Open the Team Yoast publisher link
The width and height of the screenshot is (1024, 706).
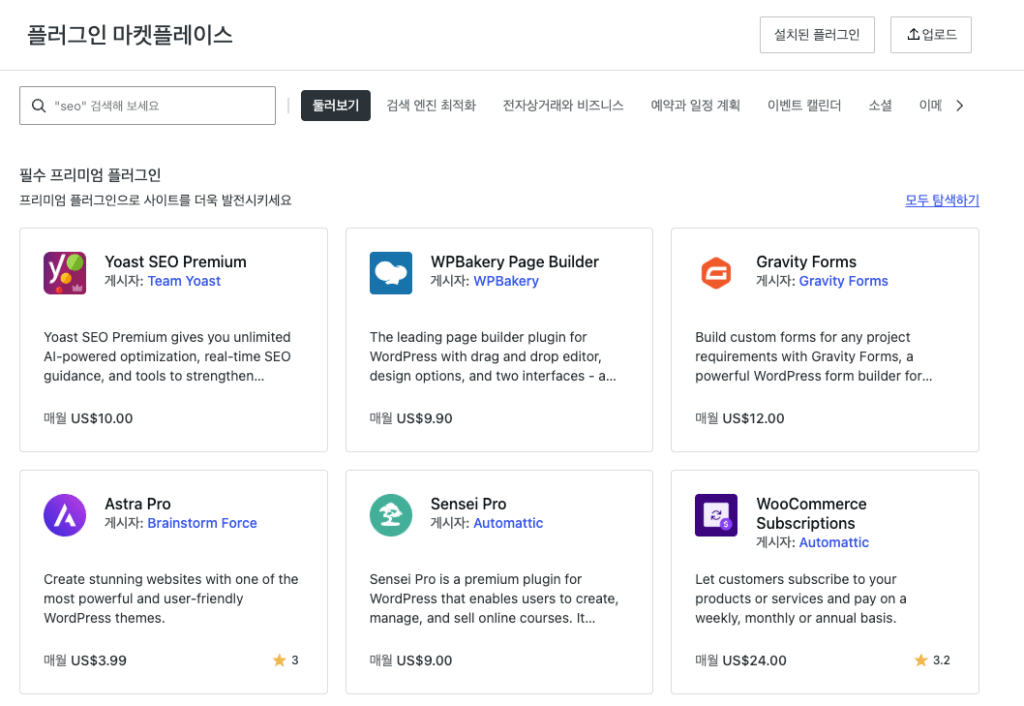[184, 281]
